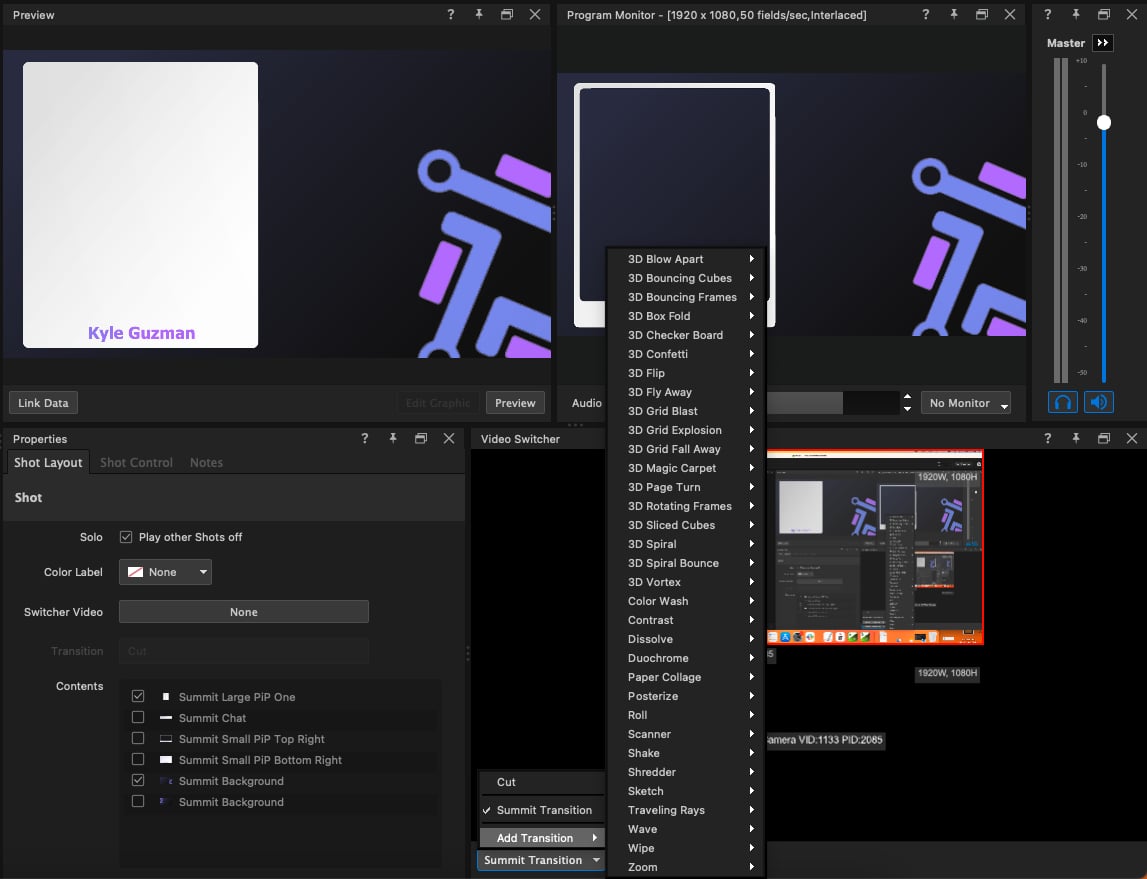Click the Switcher Video None button
Screen dimensions: 1147x879
point(244,612)
